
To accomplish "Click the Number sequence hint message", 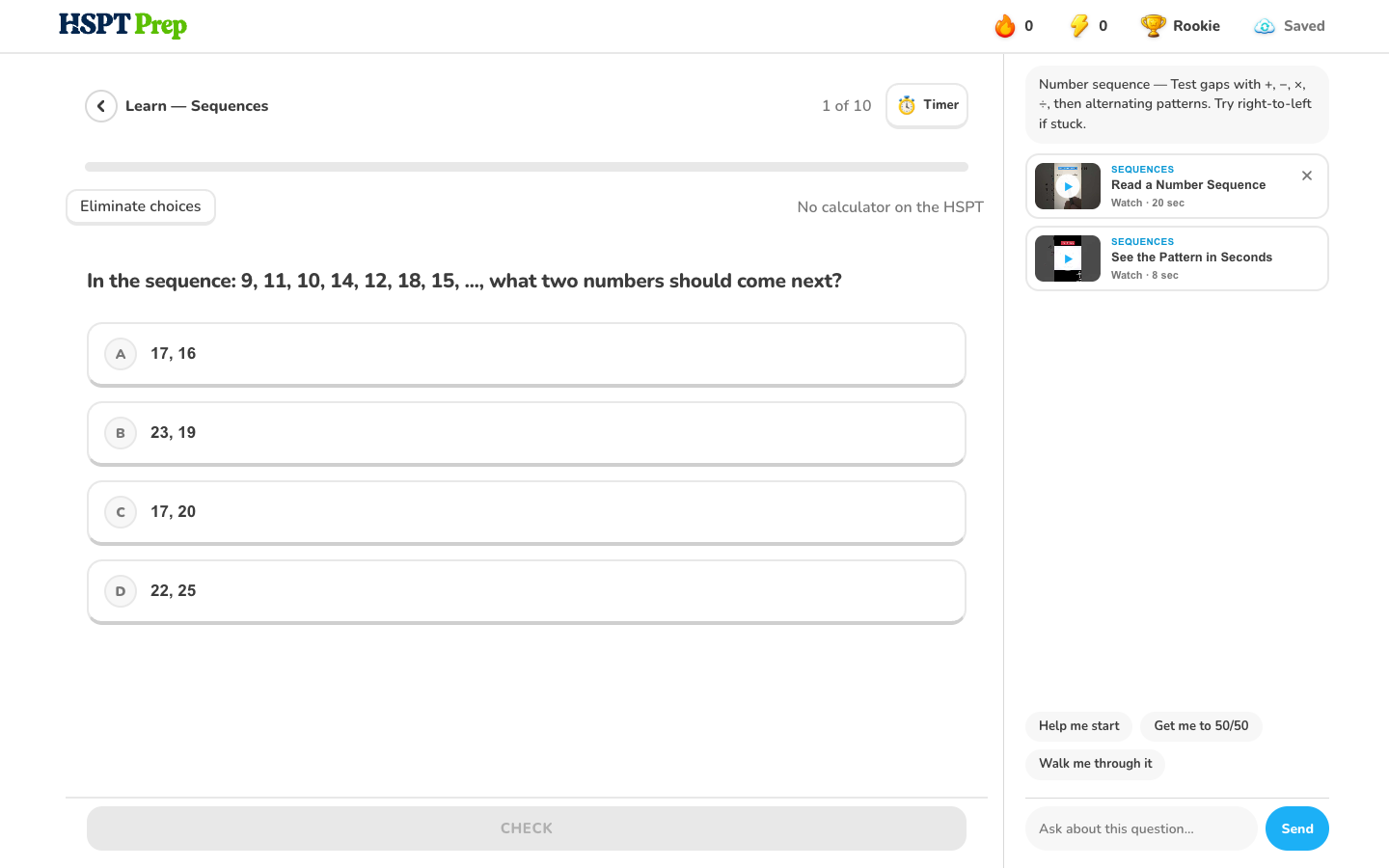I will 1177,104.
